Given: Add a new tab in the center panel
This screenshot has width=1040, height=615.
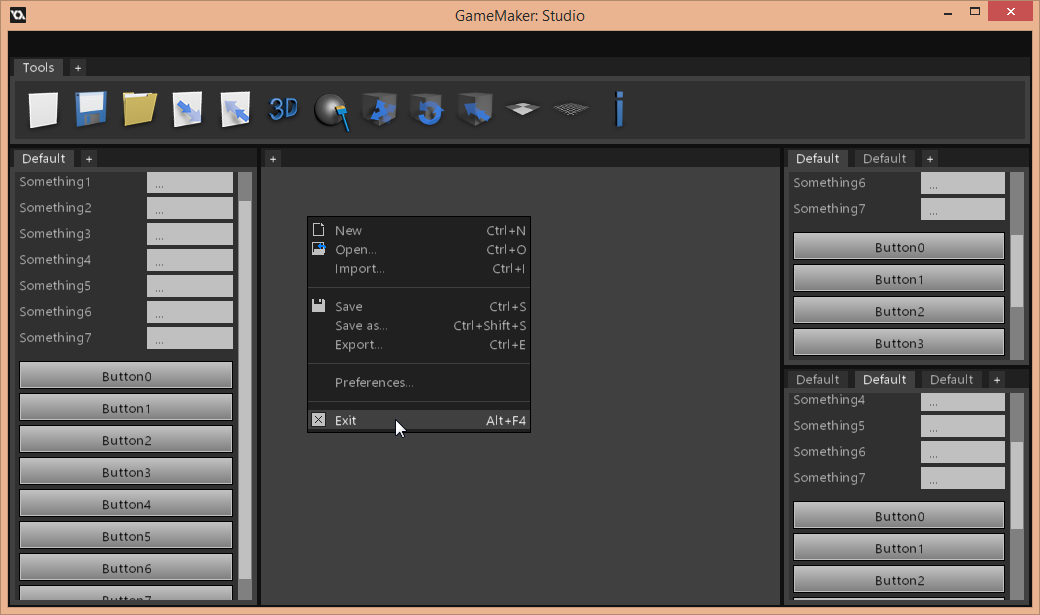Looking at the screenshot, I should 273,159.
